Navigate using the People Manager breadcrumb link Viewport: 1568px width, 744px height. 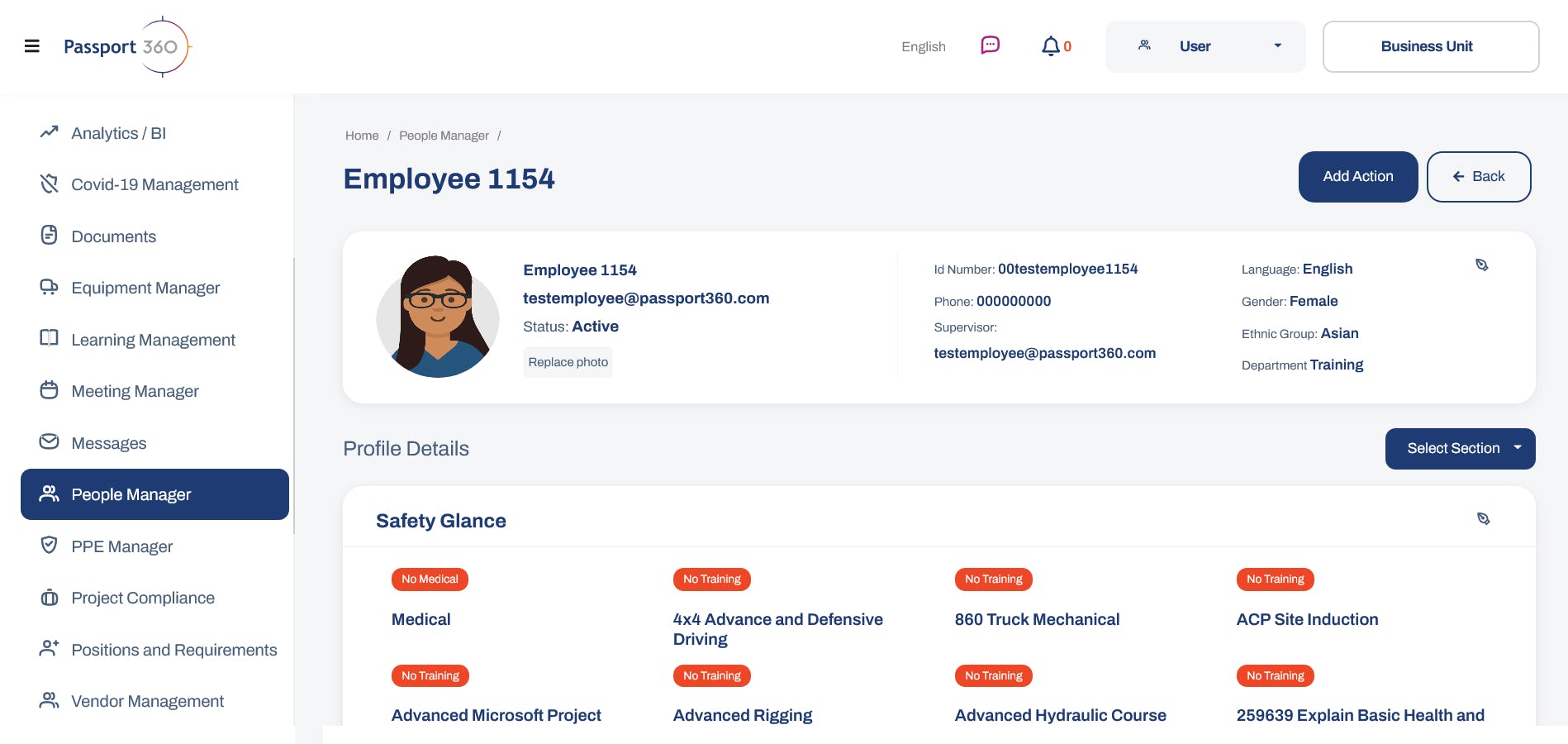444,135
